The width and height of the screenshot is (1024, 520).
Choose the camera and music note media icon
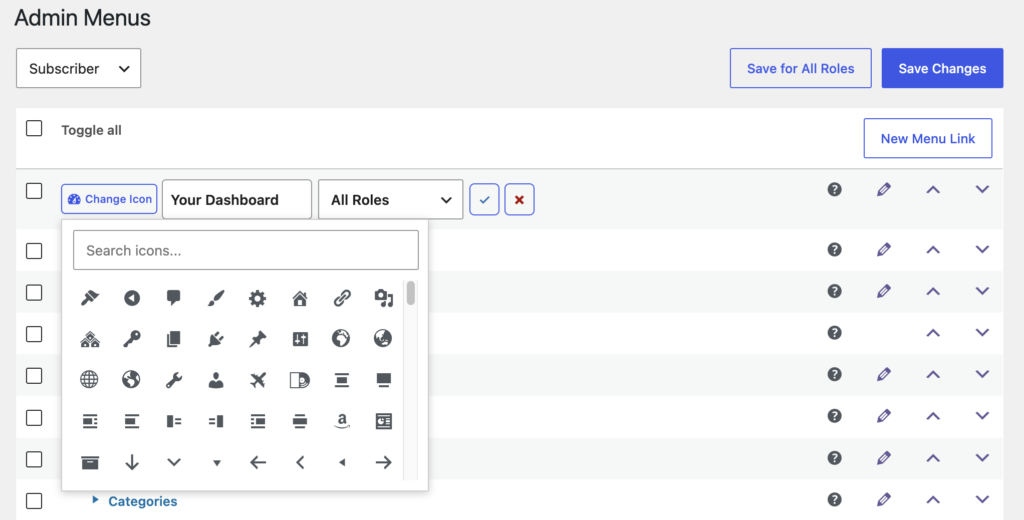pyautogui.click(x=383, y=298)
